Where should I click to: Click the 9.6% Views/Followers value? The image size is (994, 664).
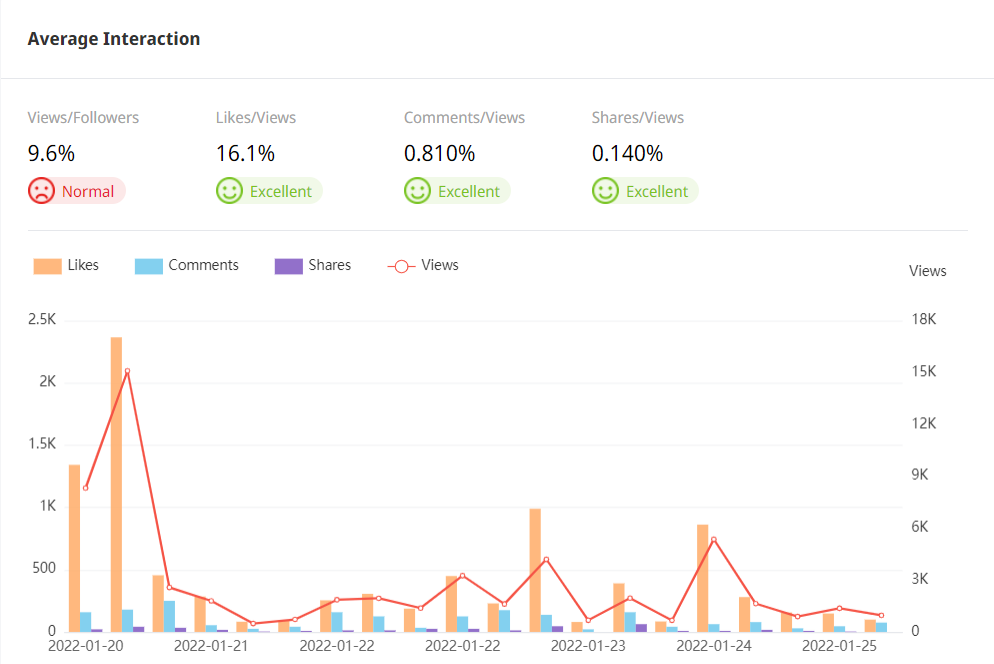51,154
